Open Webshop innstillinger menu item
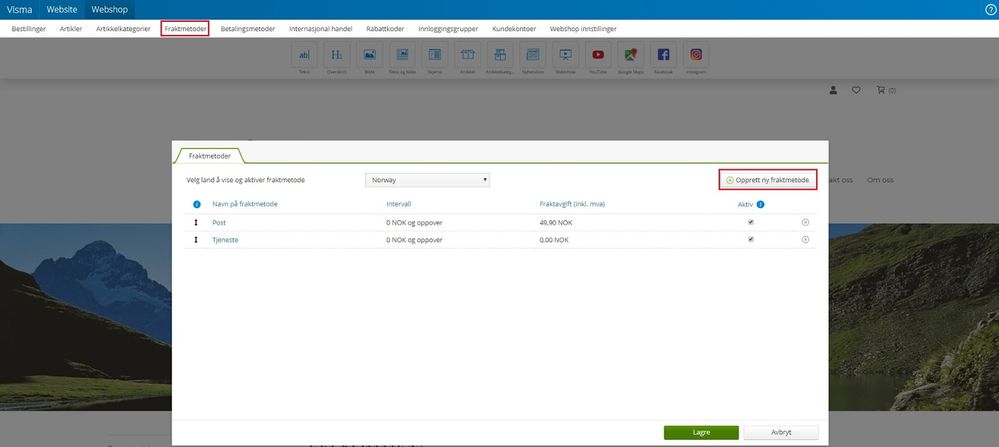The width and height of the screenshot is (999, 447). pyautogui.click(x=583, y=29)
